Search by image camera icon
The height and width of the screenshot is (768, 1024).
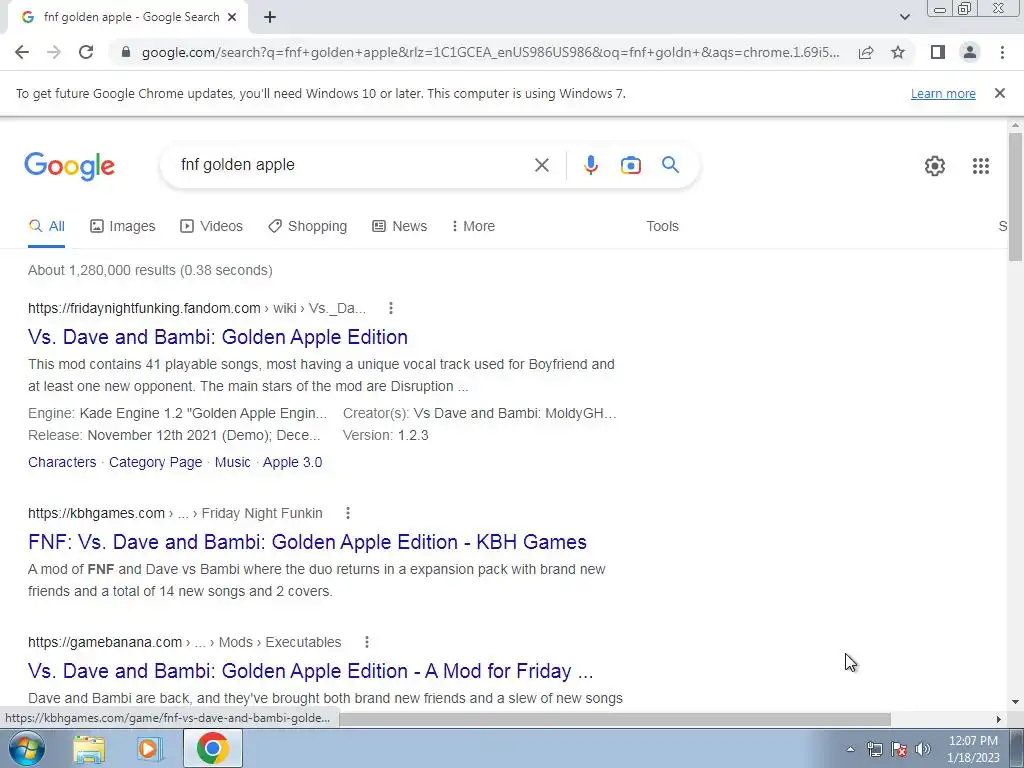tap(630, 165)
